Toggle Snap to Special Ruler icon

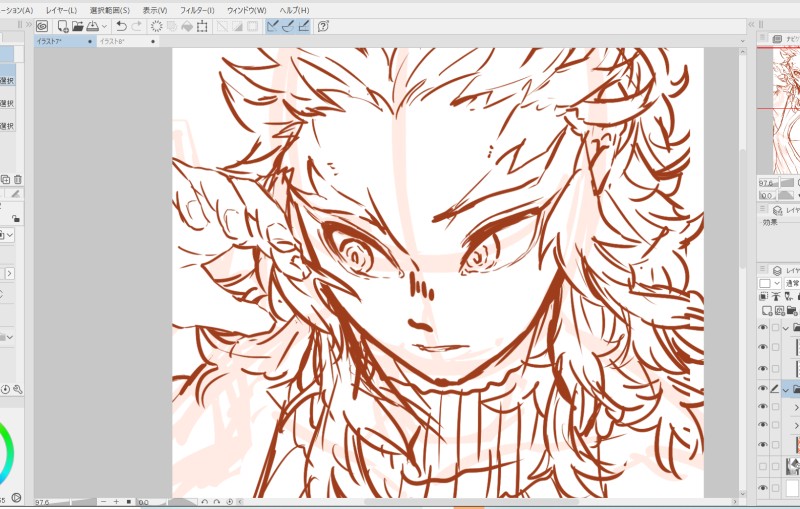pos(288,26)
